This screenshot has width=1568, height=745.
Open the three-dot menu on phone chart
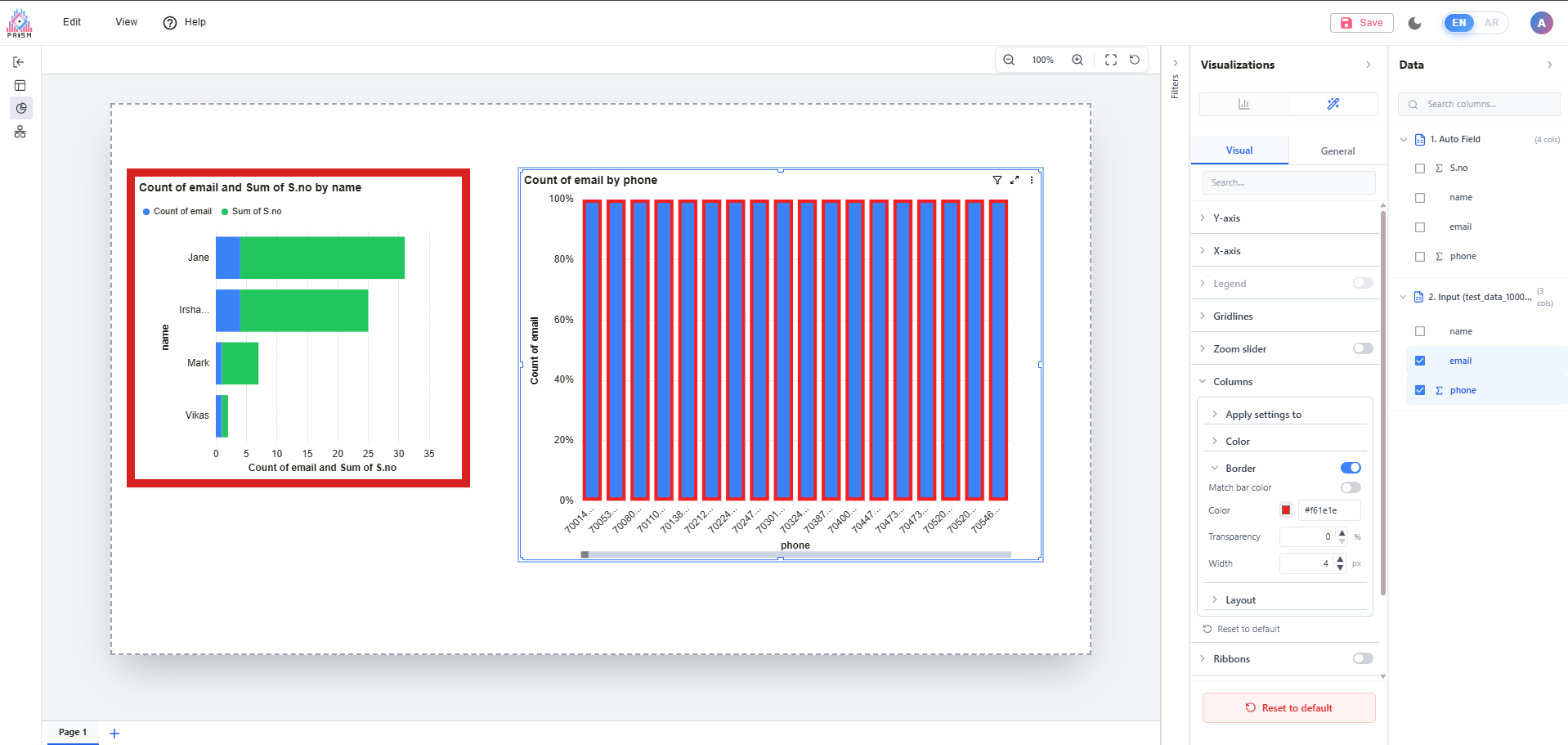tap(1032, 180)
